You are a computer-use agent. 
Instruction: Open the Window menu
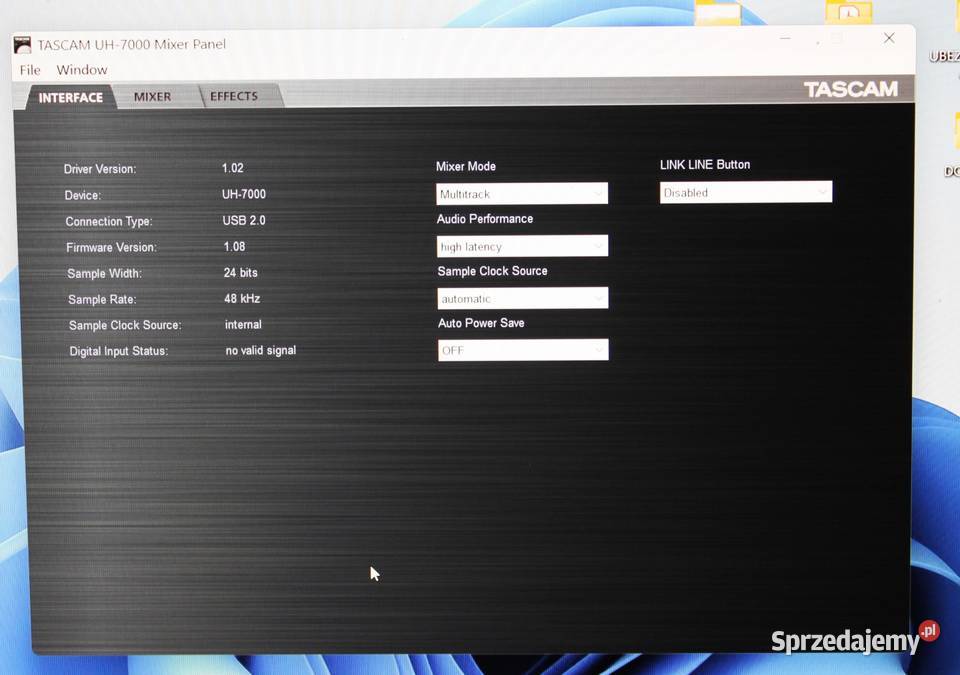coord(82,70)
